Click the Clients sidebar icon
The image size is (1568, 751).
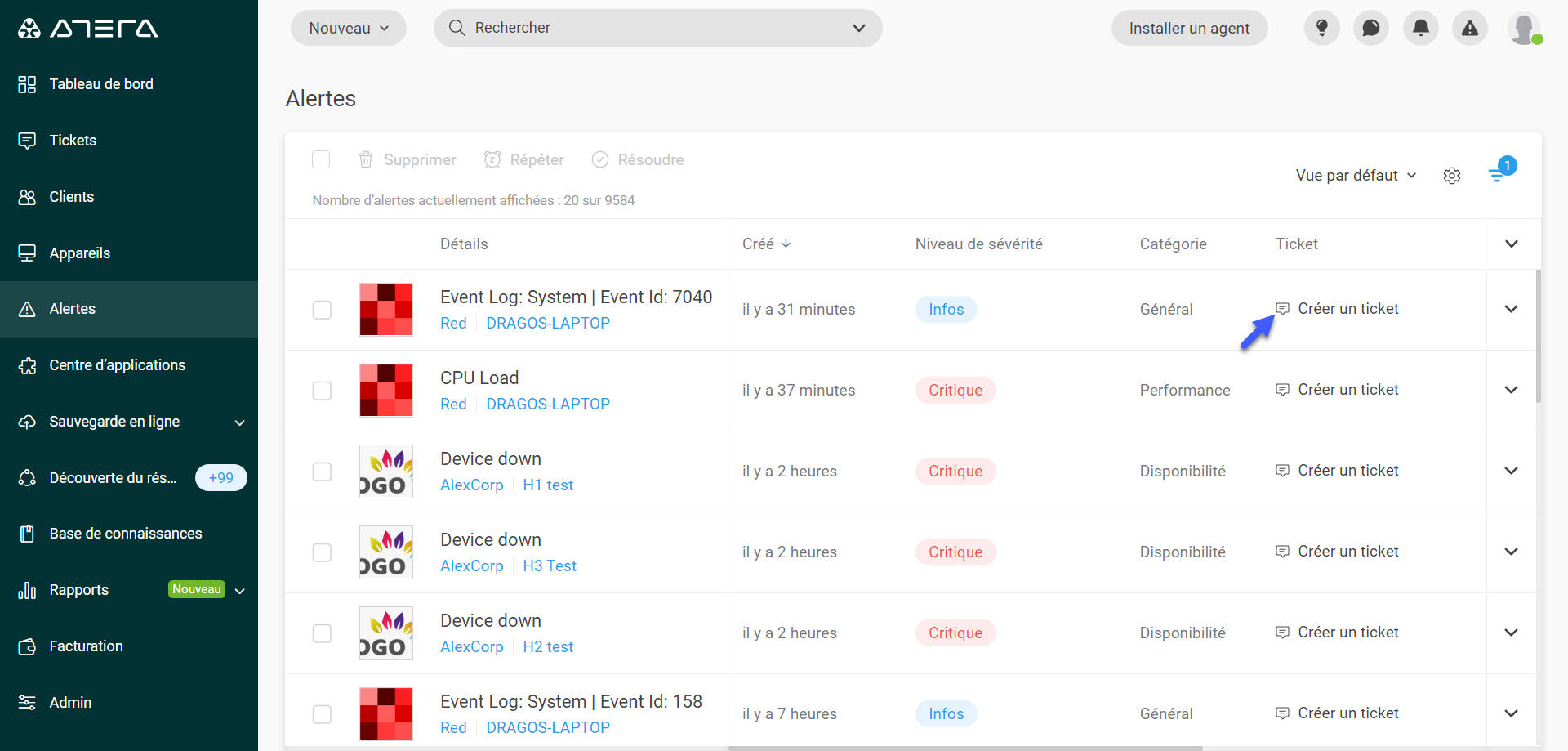[x=27, y=197]
